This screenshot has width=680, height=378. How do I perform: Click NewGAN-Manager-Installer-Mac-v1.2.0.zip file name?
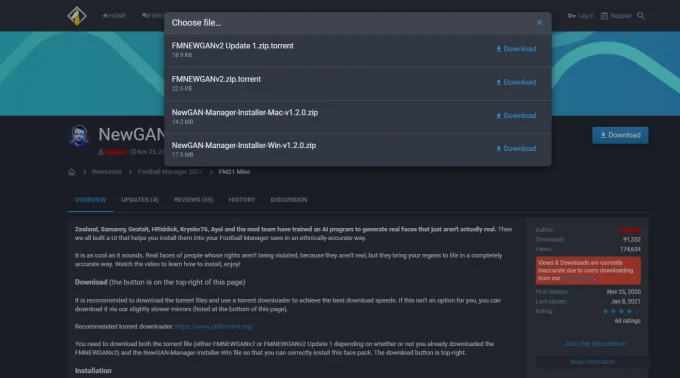tap(245, 112)
